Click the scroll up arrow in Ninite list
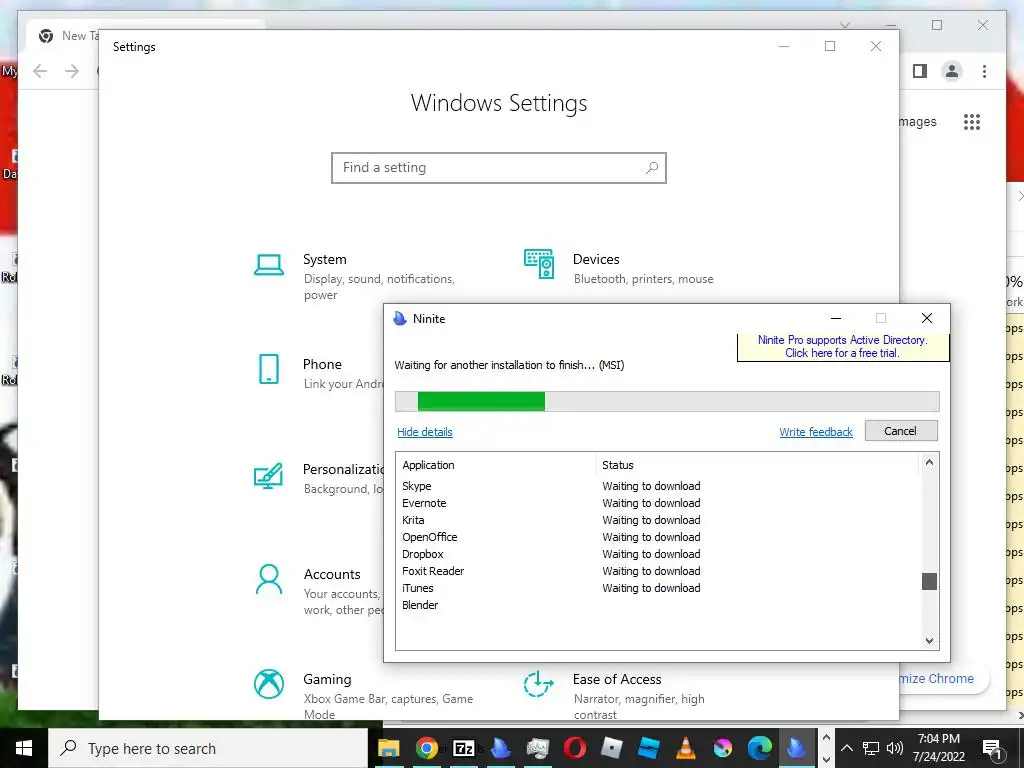The width and height of the screenshot is (1024, 768). click(x=929, y=463)
